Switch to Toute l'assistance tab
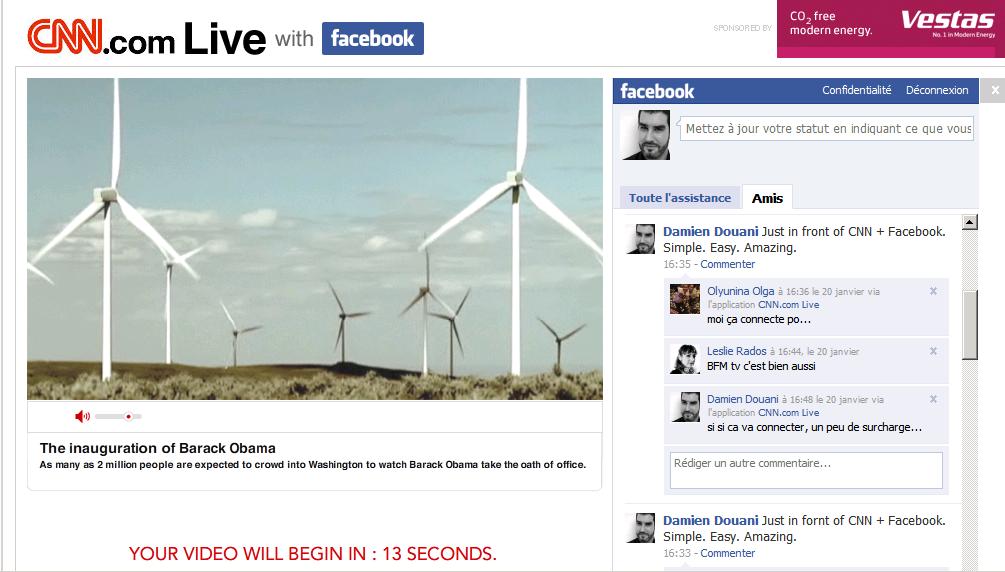 coord(679,198)
